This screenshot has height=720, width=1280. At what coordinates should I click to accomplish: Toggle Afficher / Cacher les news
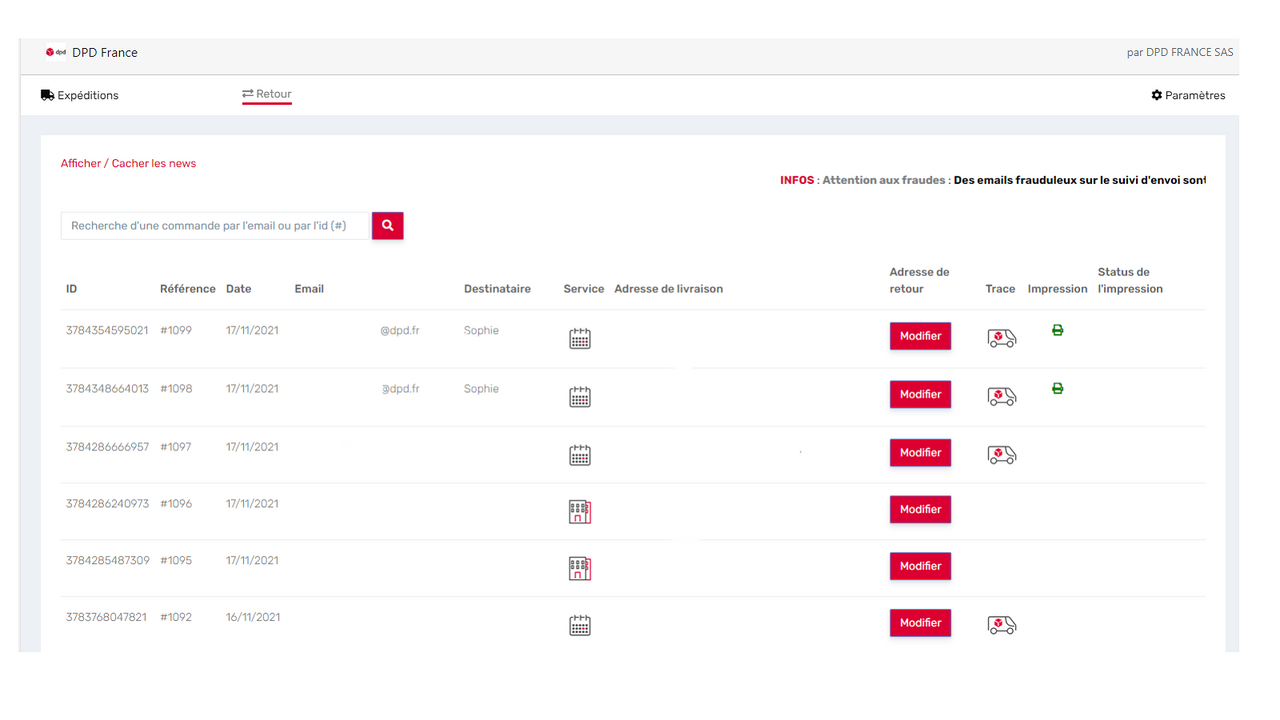128,163
